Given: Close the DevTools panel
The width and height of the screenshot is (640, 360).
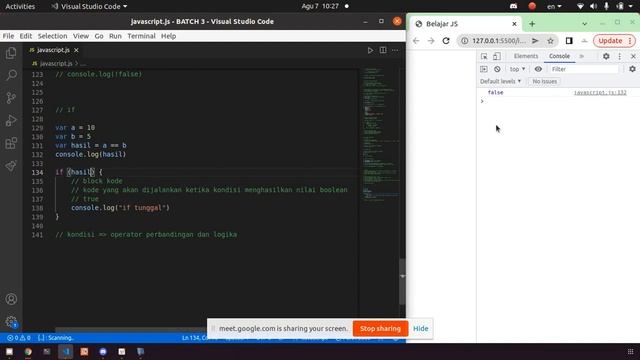Looking at the screenshot, I should pos(633,56).
